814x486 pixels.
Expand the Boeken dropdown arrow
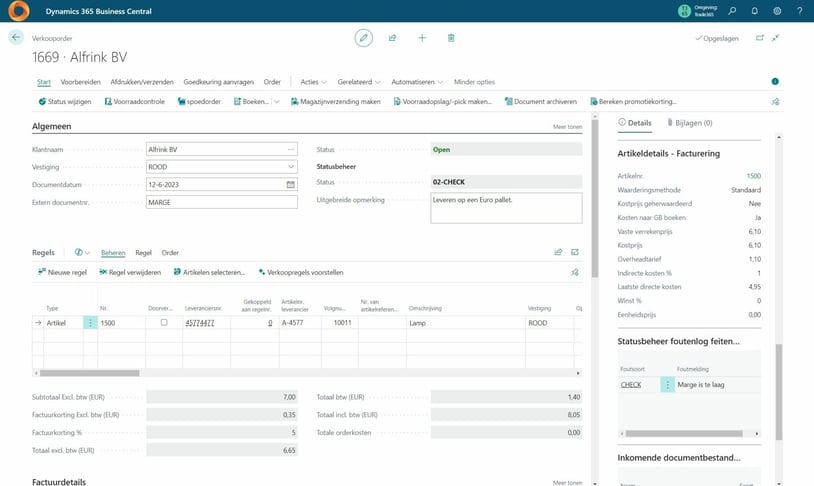[x=277, y=102]
